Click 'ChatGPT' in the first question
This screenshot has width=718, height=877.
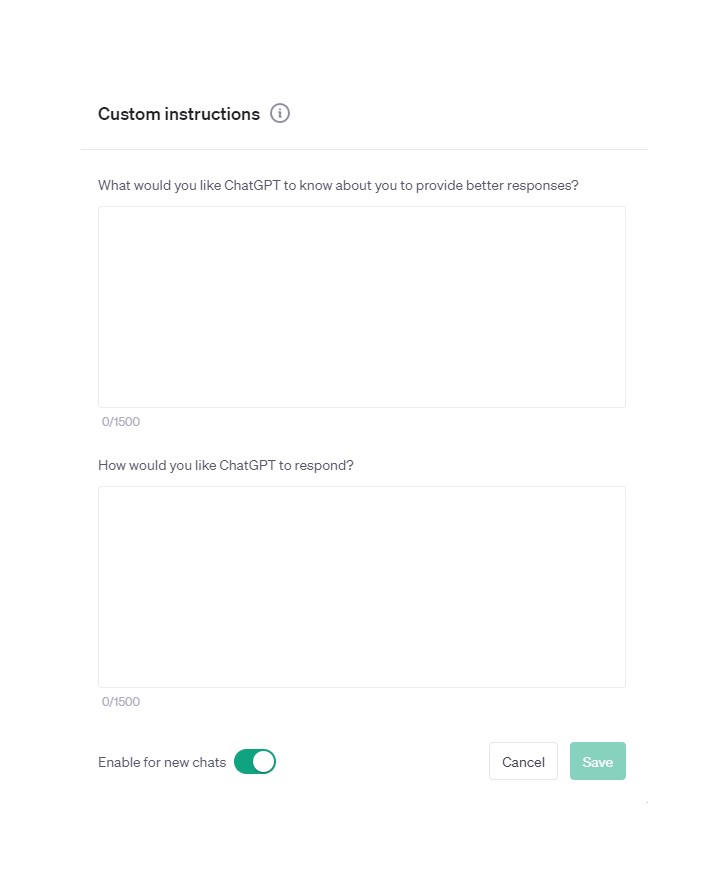pos(252,185)
